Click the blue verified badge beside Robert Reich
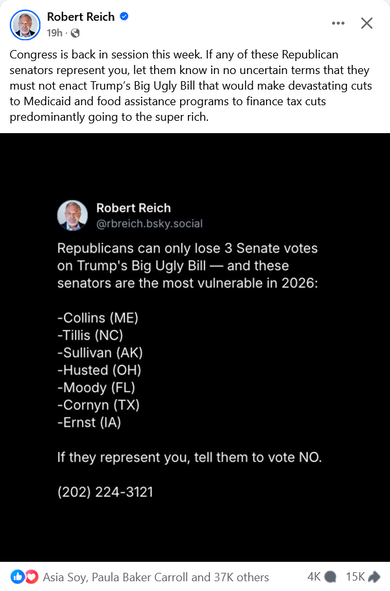Screen dimensions: 390x591 124,16
